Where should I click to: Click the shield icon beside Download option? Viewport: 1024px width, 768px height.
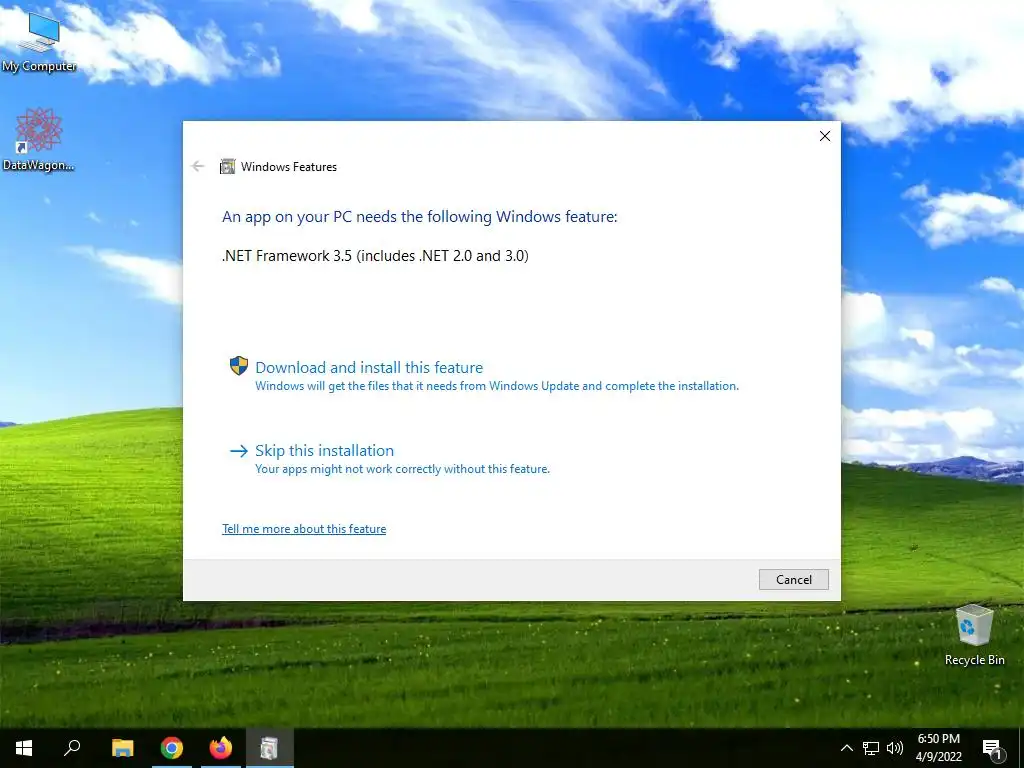(x=239, y=366)
